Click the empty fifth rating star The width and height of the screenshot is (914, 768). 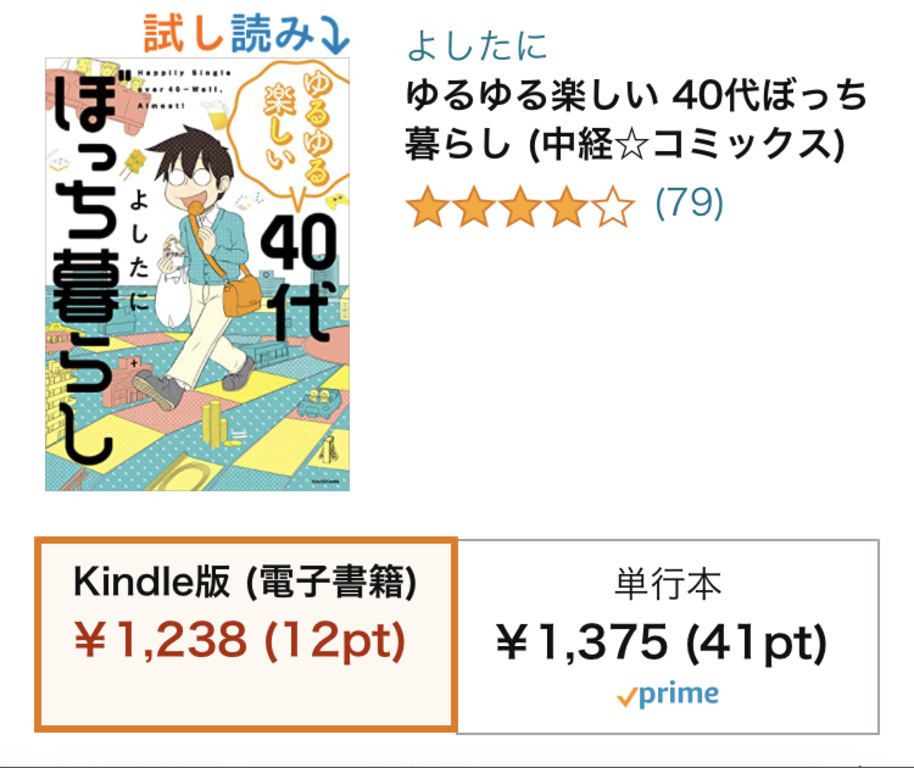point(612,208)
